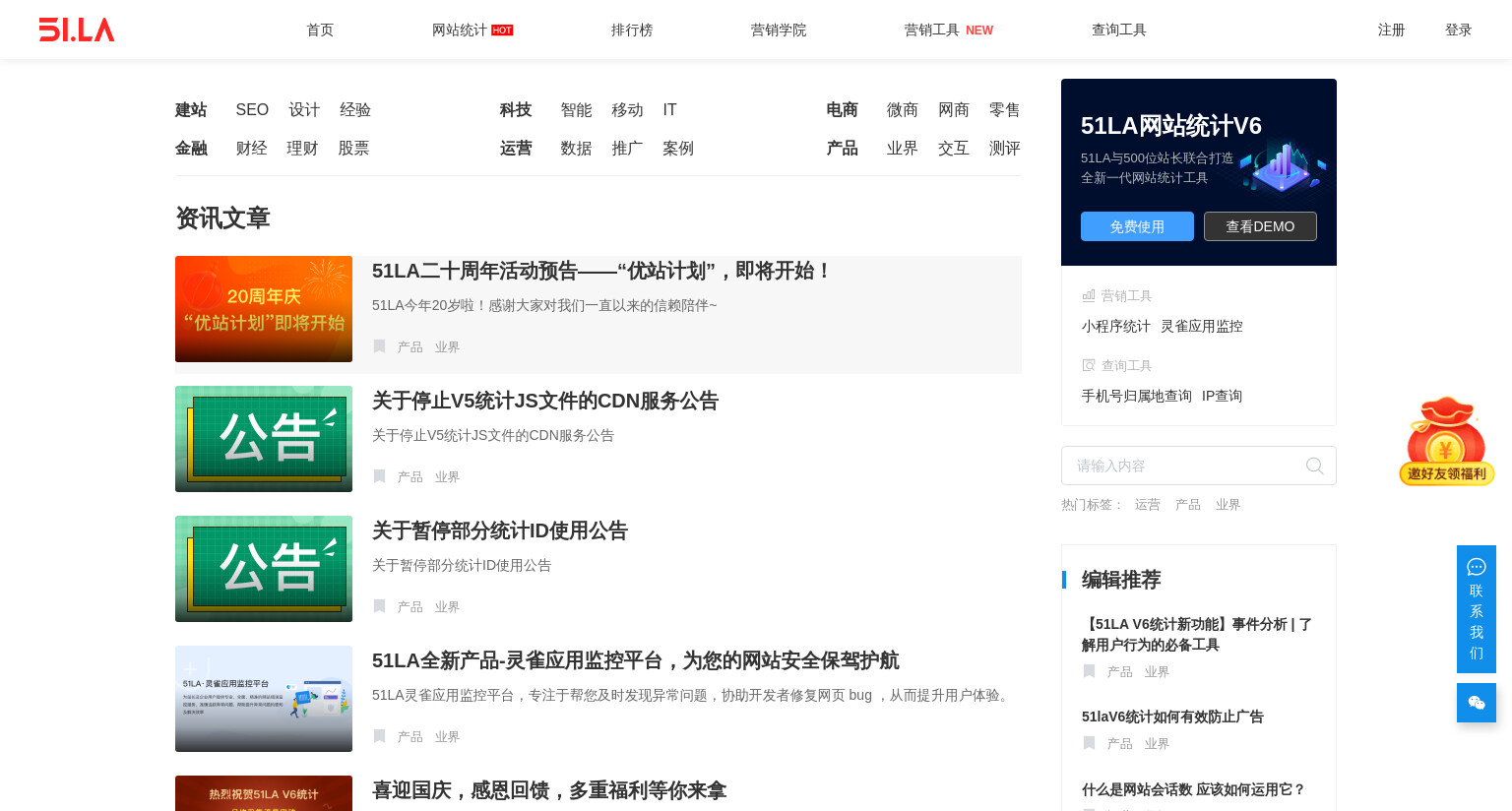This screenshot has height=811, width=1512.
Task: Open recommendation 【51LA V6统计新功能】事件分析
Action: click(x=1197, y=634)
